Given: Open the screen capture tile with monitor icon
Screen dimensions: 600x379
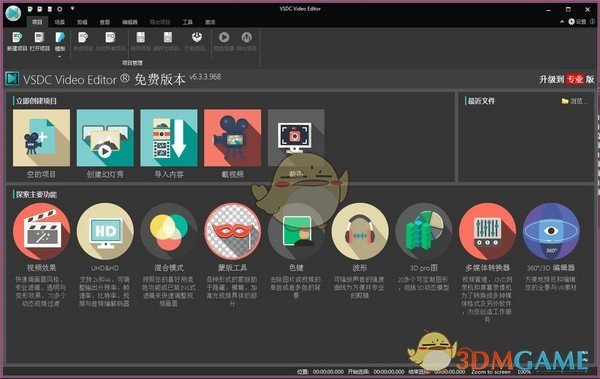Looking at the screenshot, I should [296, 138].
